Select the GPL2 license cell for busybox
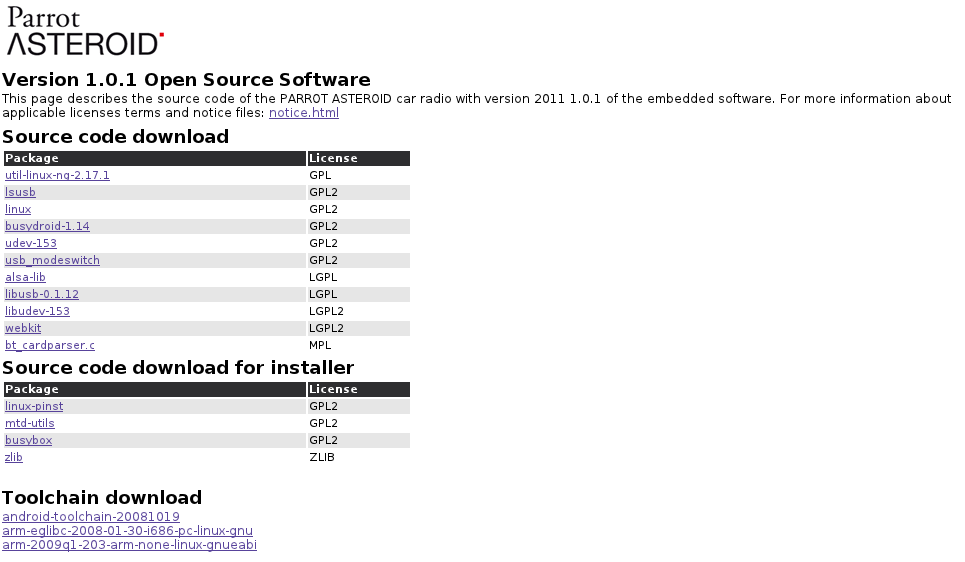The height and width of the screenshot is (562, 965). (359, 440)
